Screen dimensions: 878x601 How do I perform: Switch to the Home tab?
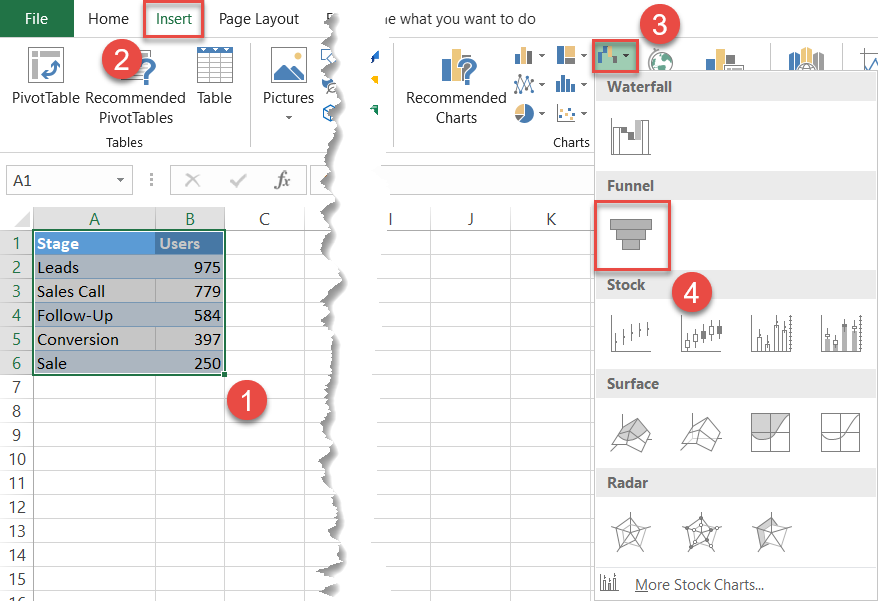tap(108, 18)
